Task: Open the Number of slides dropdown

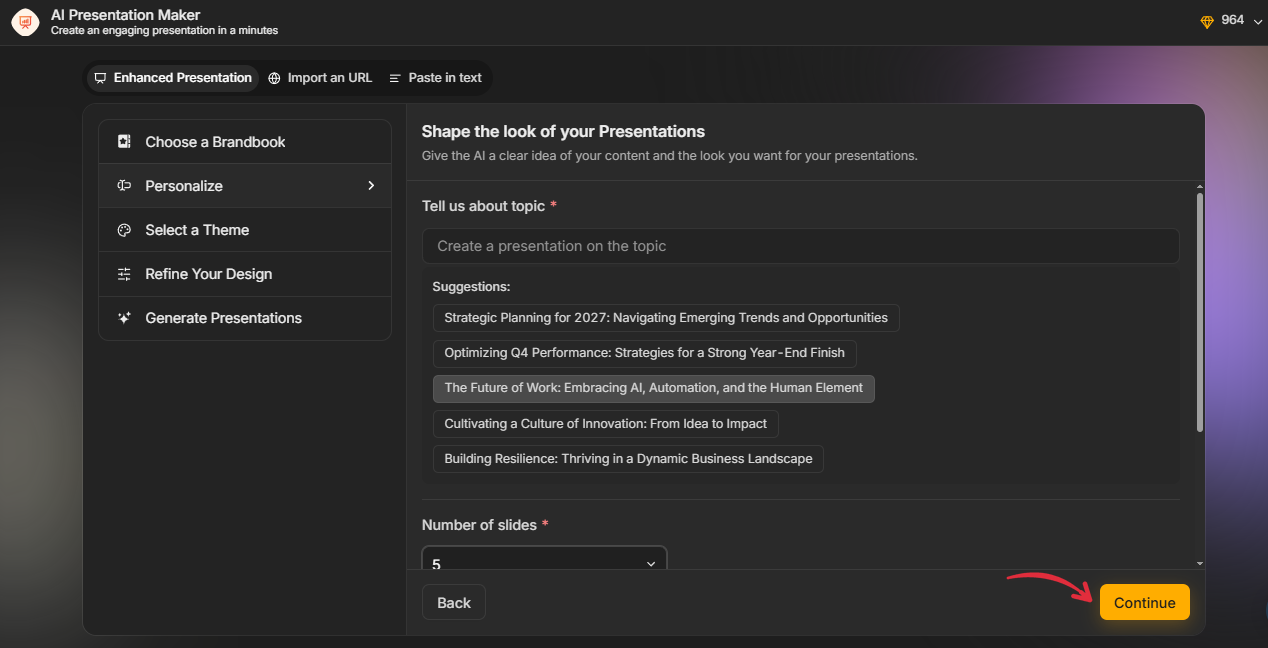Action: coord(544,560)
